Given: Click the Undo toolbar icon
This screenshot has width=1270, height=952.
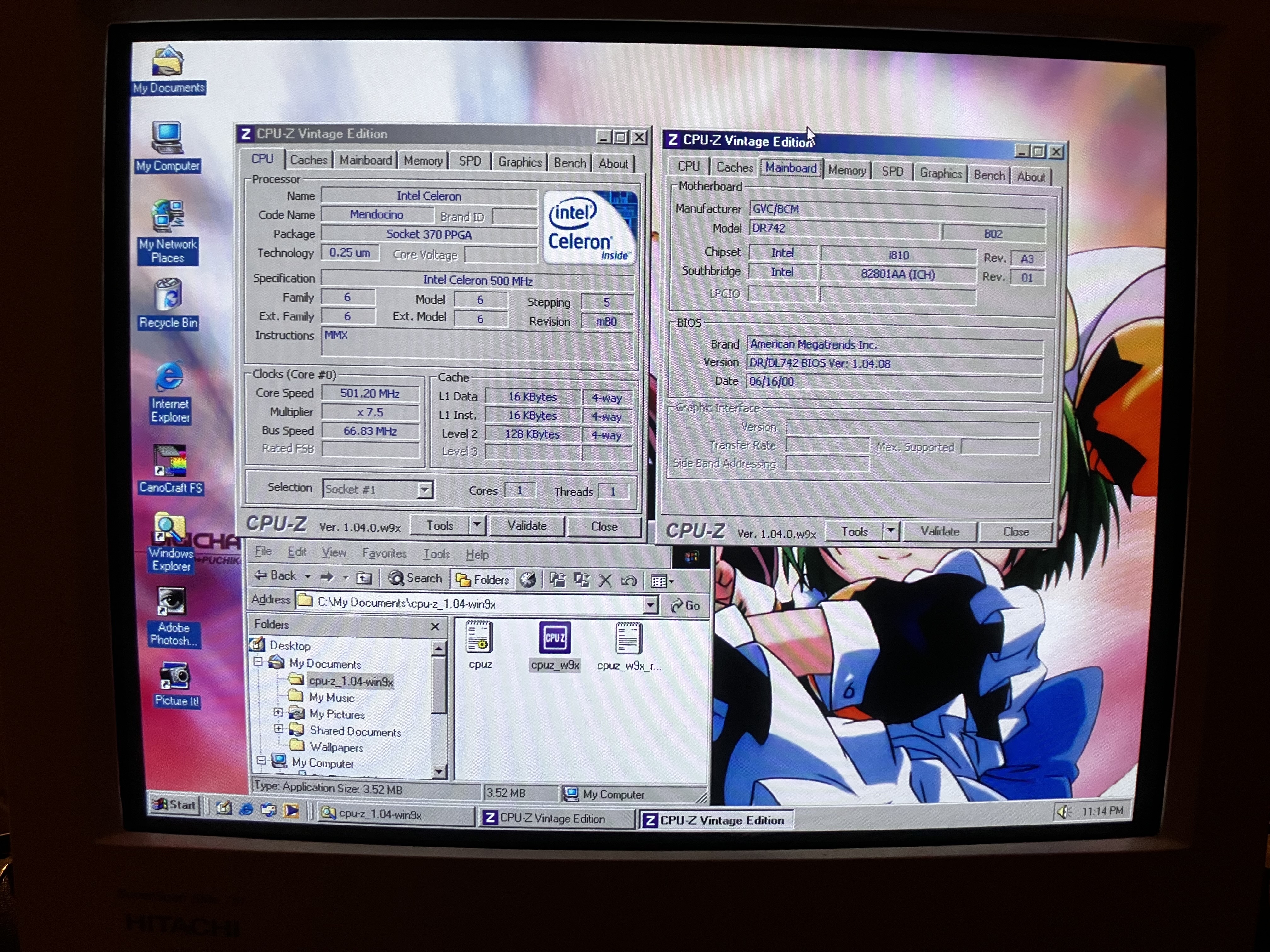Looking at the screenshot, I should coord(629,581).
